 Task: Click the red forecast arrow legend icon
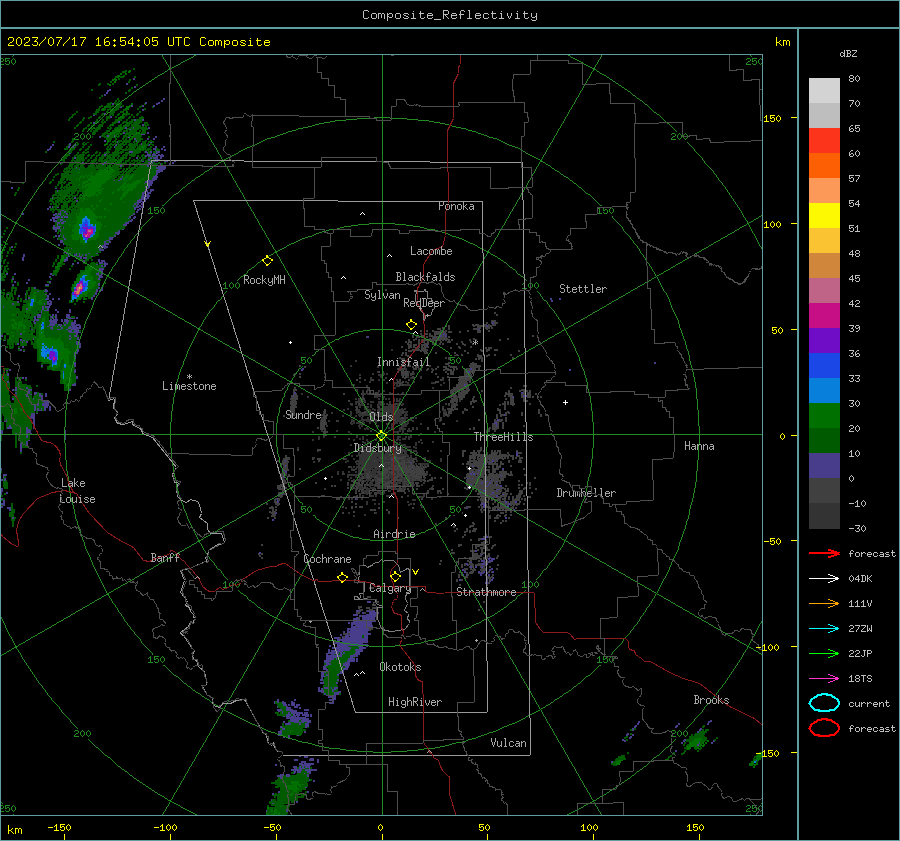(824, 553)
